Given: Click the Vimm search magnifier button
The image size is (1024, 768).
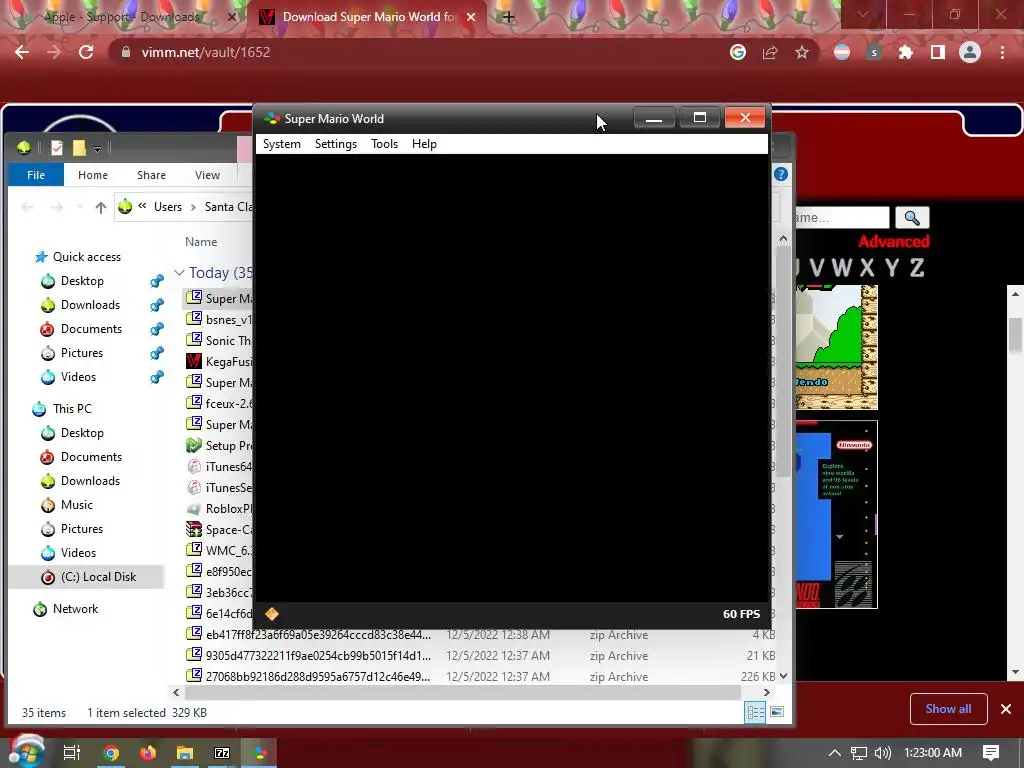Looking at the screenshot, I should (912, 217).
